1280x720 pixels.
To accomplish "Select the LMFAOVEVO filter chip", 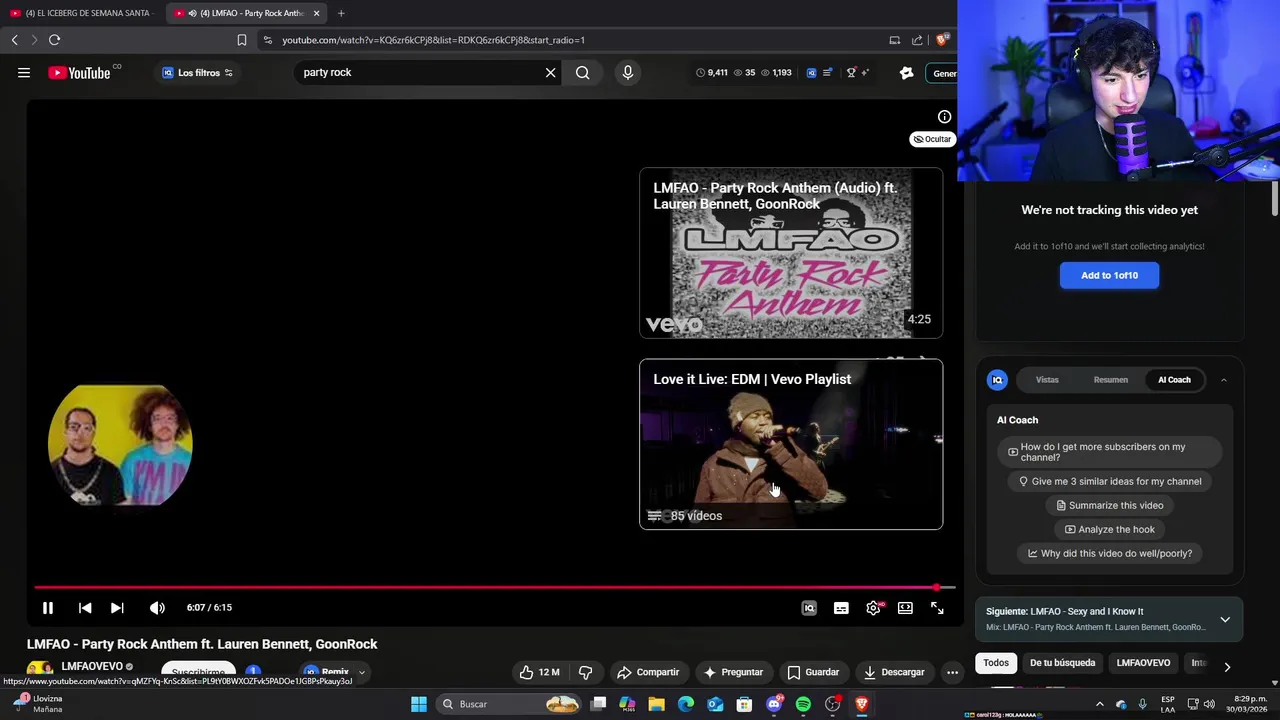I will [x=1143, y=663].
